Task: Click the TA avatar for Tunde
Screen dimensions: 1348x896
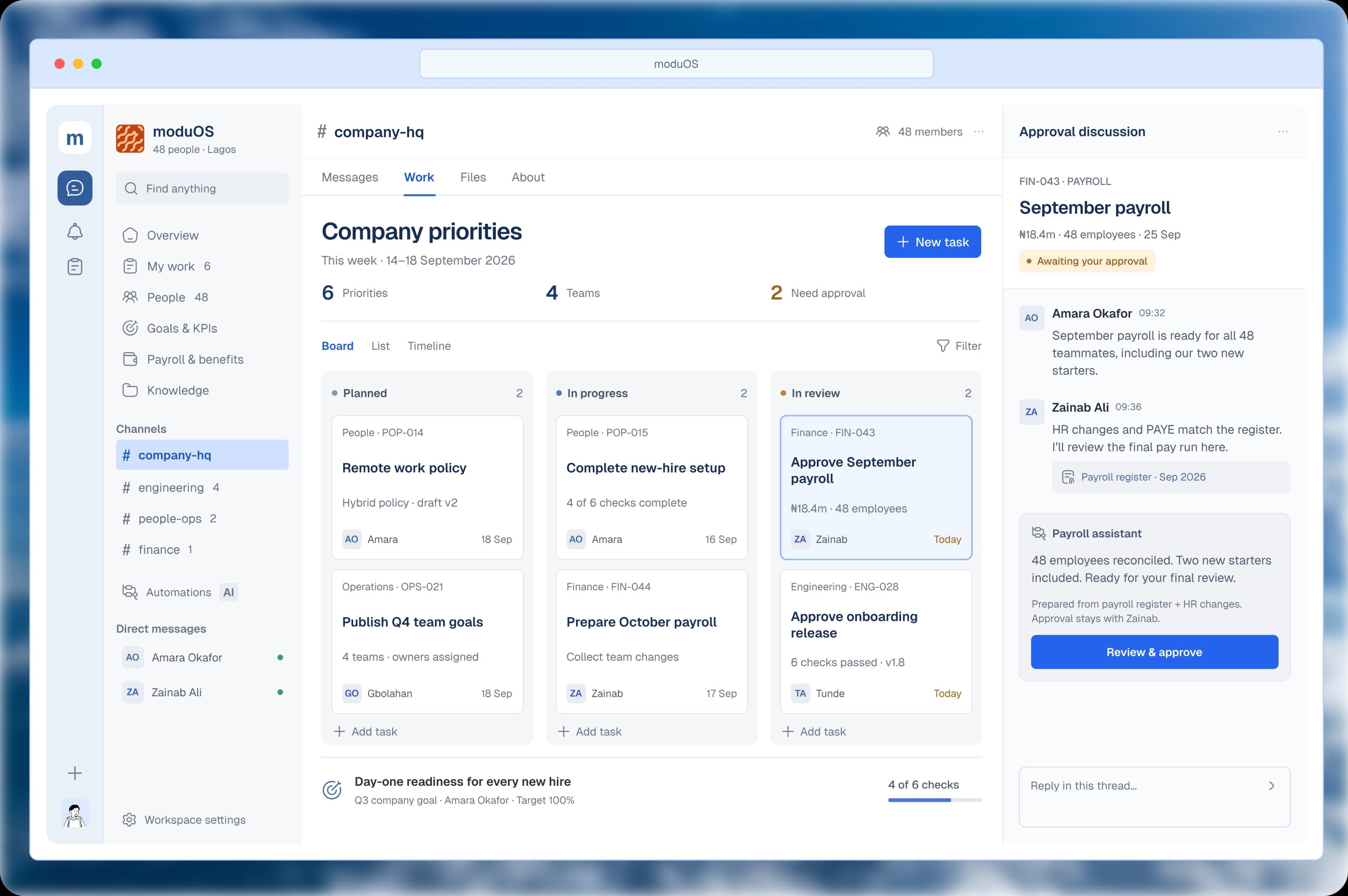Action: point(800,693)
